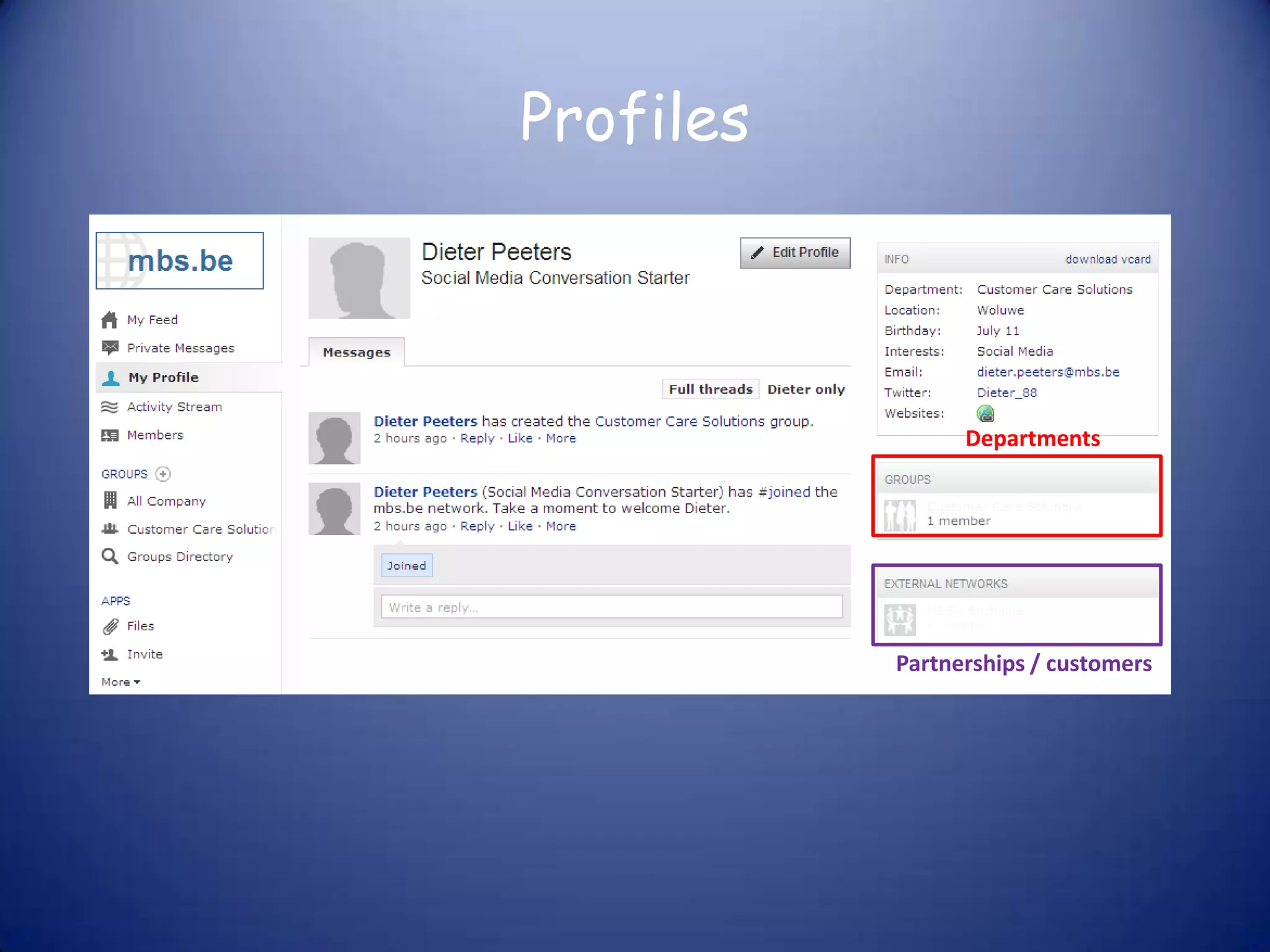
Task: Click avatar beside created group message
Action: click(334, 438)
